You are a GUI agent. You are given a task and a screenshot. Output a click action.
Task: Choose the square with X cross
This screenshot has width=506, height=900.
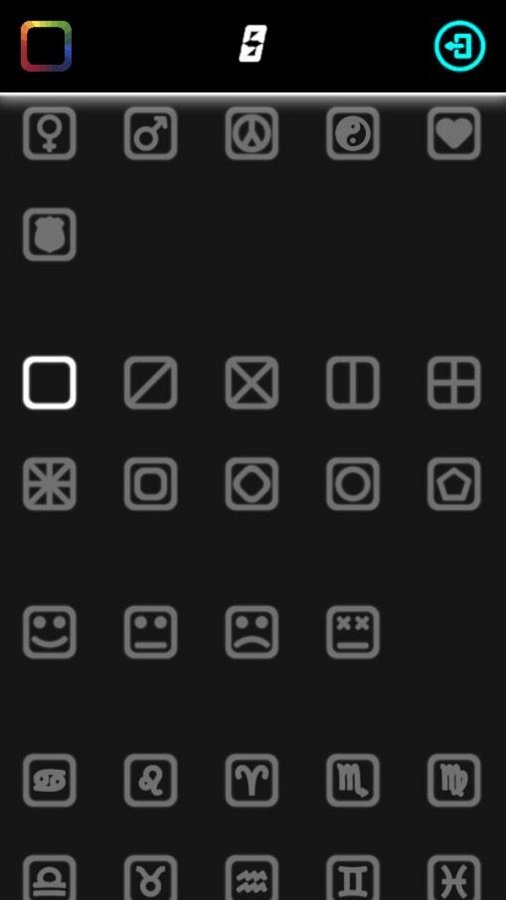coord(252,383)
